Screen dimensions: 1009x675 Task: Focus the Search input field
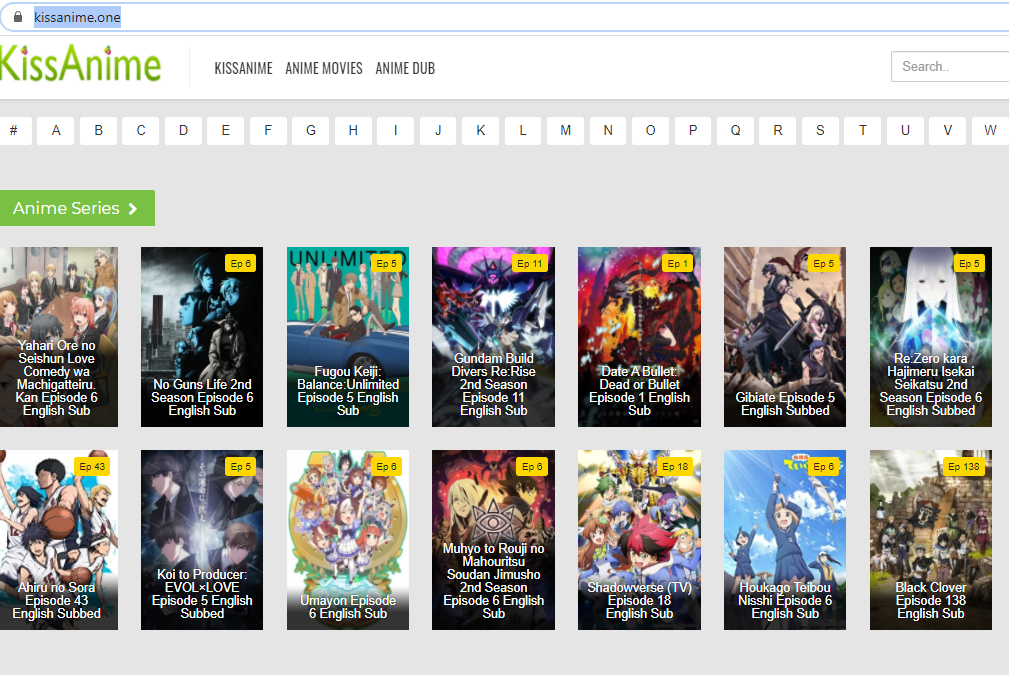click(950, 66)
